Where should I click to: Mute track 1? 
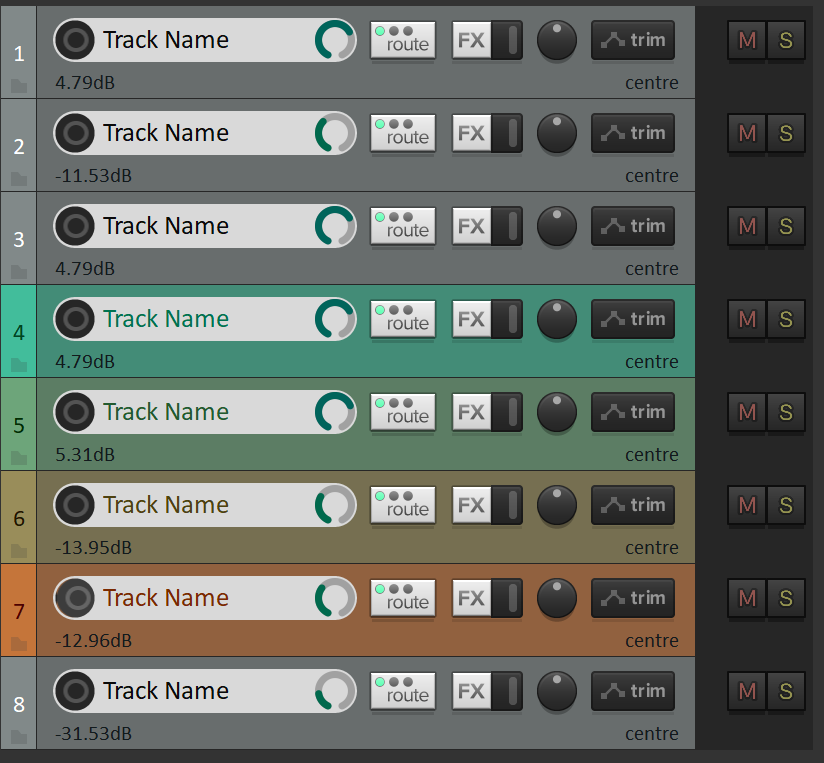(x=746, y=40)
